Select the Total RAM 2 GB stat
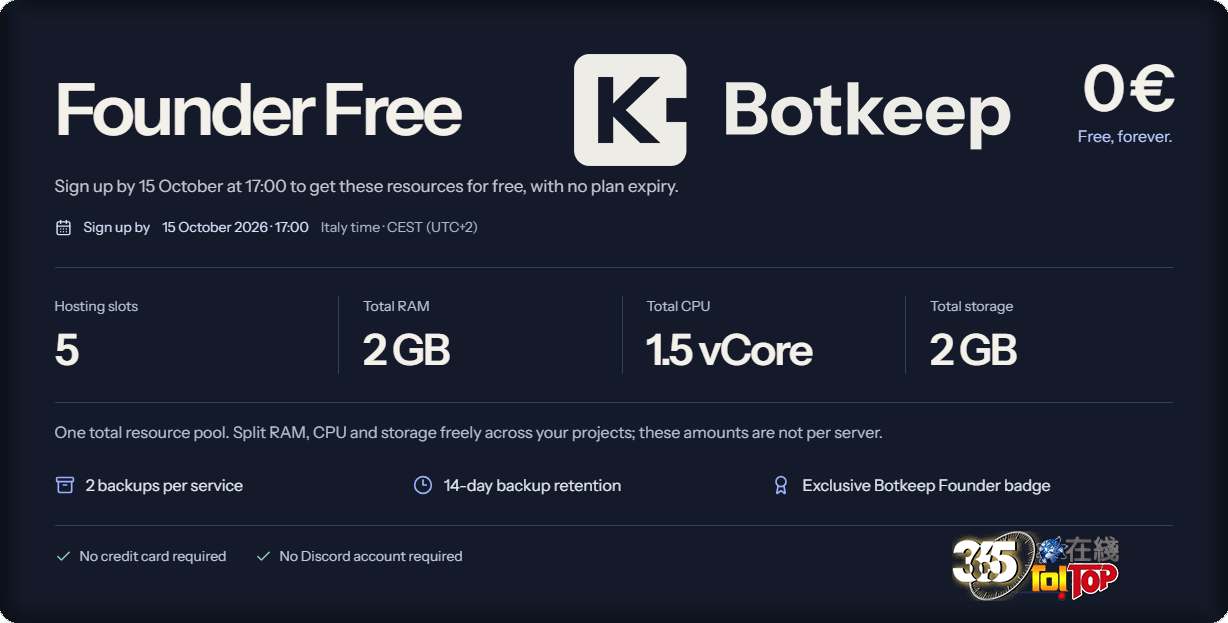Viewport: 1228px width, 623px height. [406, 335]
